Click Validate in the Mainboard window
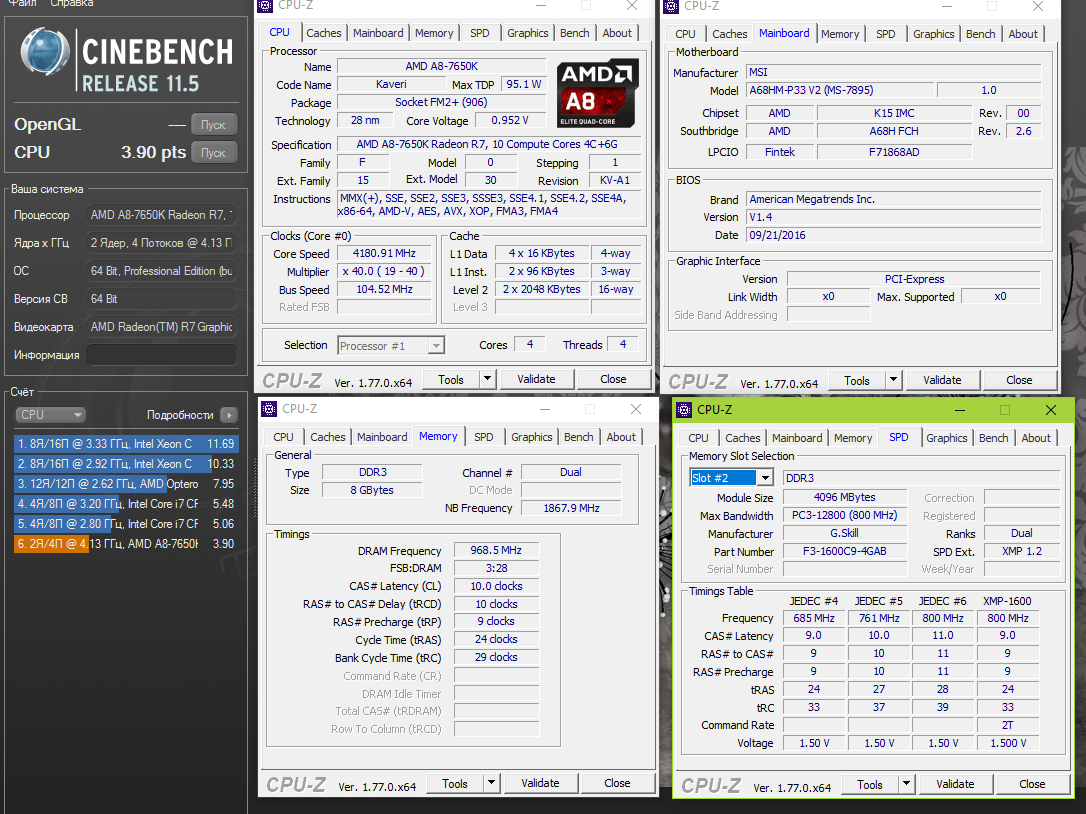The height and width of the screenshot is (814, 1086). point(942,380)
